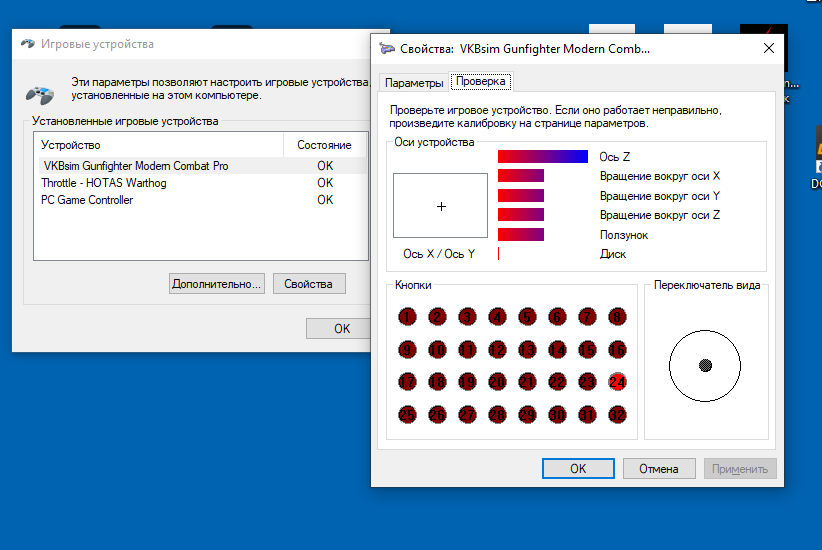Select Throttle - HOTAS Warthog device

point(202,183)
